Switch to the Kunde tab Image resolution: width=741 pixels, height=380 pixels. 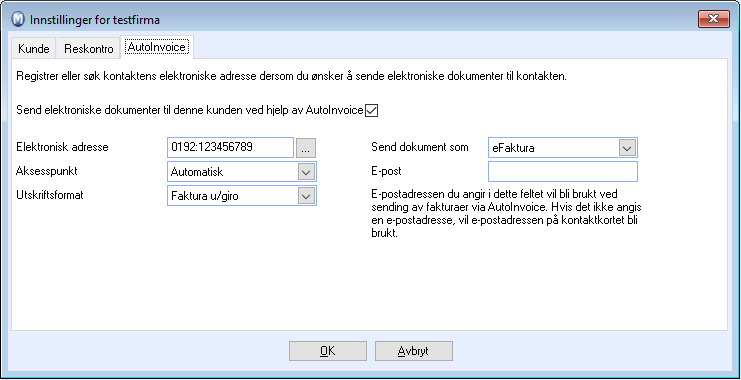coord(34,48)
